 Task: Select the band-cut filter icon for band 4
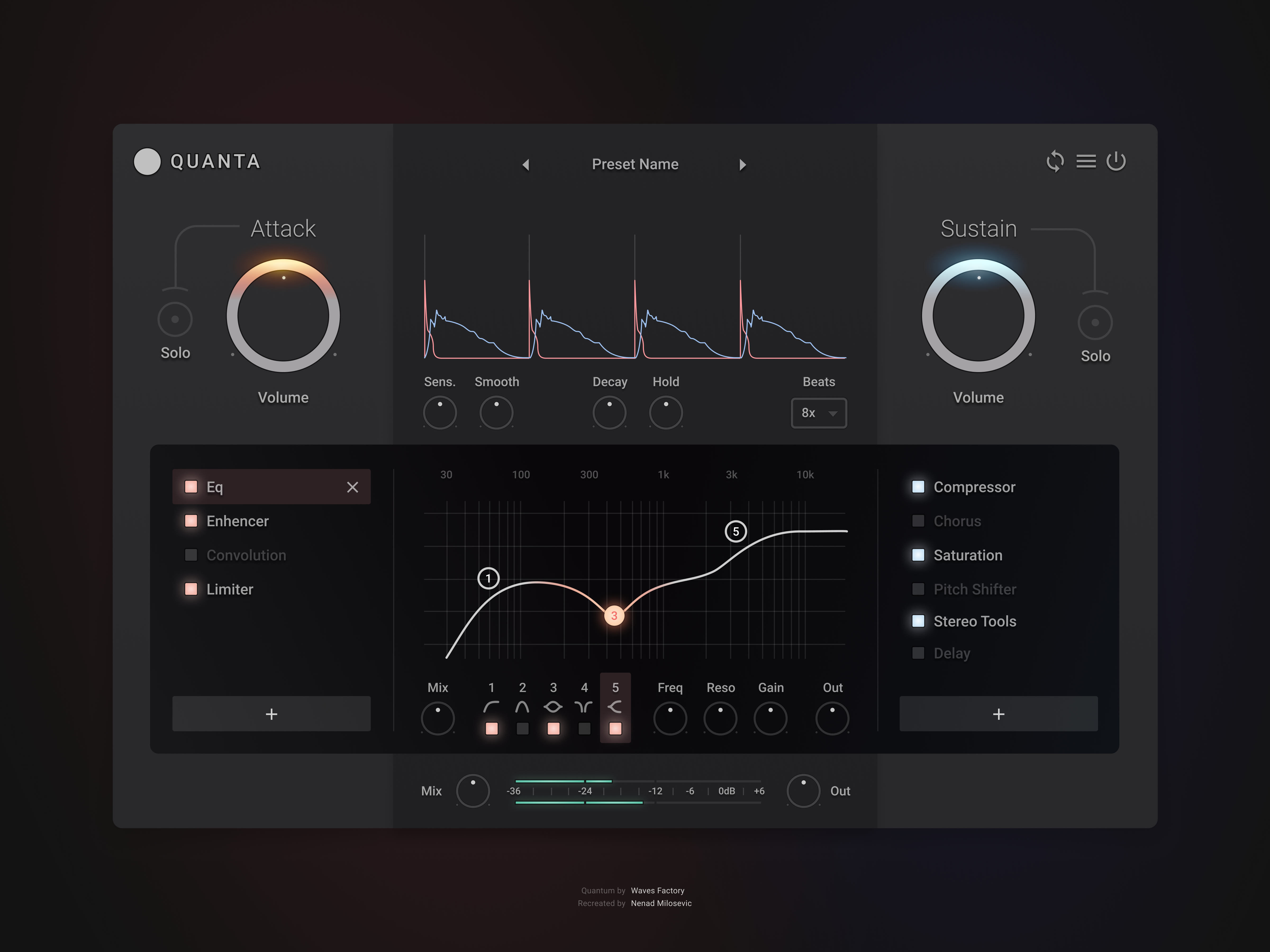pyautogui.click(x=584, y=707)
